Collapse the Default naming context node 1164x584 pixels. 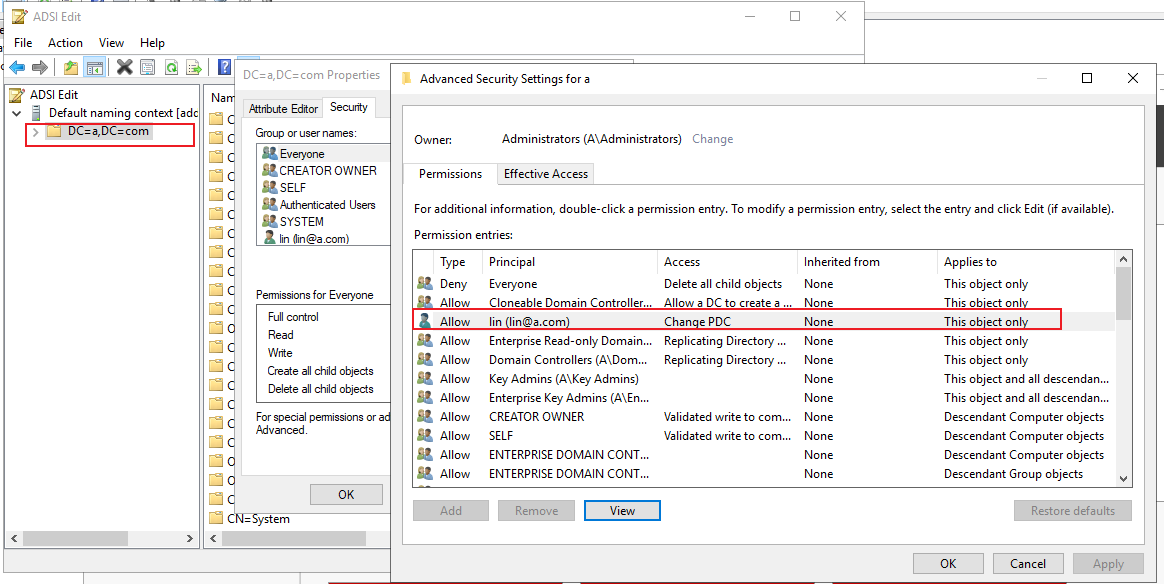[x=14, y=113]
